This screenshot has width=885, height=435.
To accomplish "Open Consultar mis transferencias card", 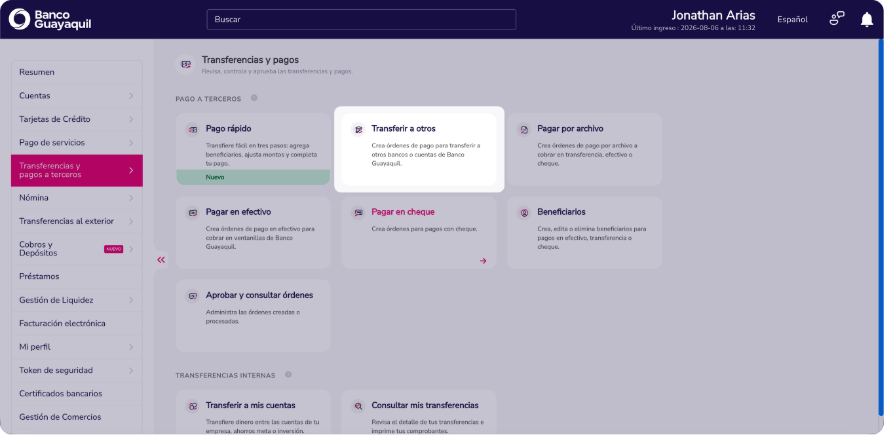I will [419, 412].
